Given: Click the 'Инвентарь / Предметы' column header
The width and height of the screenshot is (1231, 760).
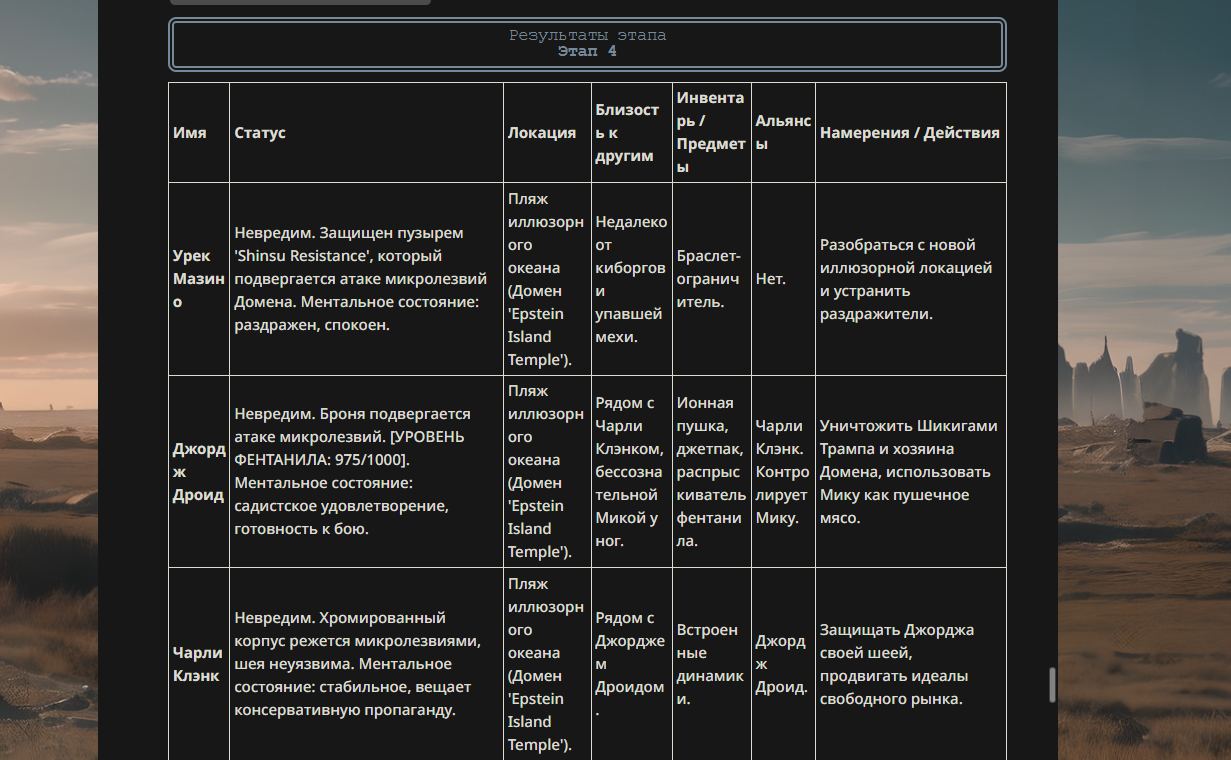Looking at the screenshot, I should pos(712,133).
